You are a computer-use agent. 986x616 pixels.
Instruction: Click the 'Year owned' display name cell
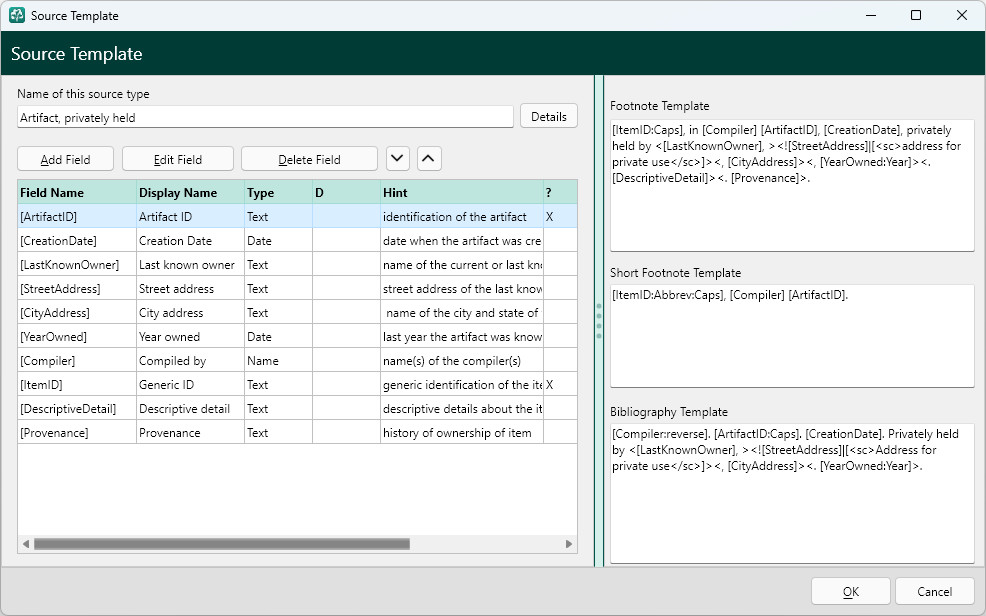[x=191, y=336]
